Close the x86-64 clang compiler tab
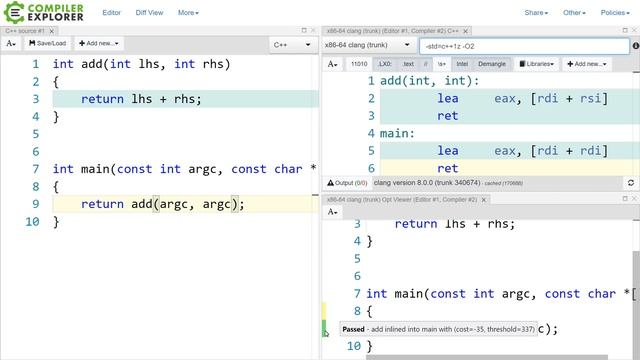 [x=465, y=31]
